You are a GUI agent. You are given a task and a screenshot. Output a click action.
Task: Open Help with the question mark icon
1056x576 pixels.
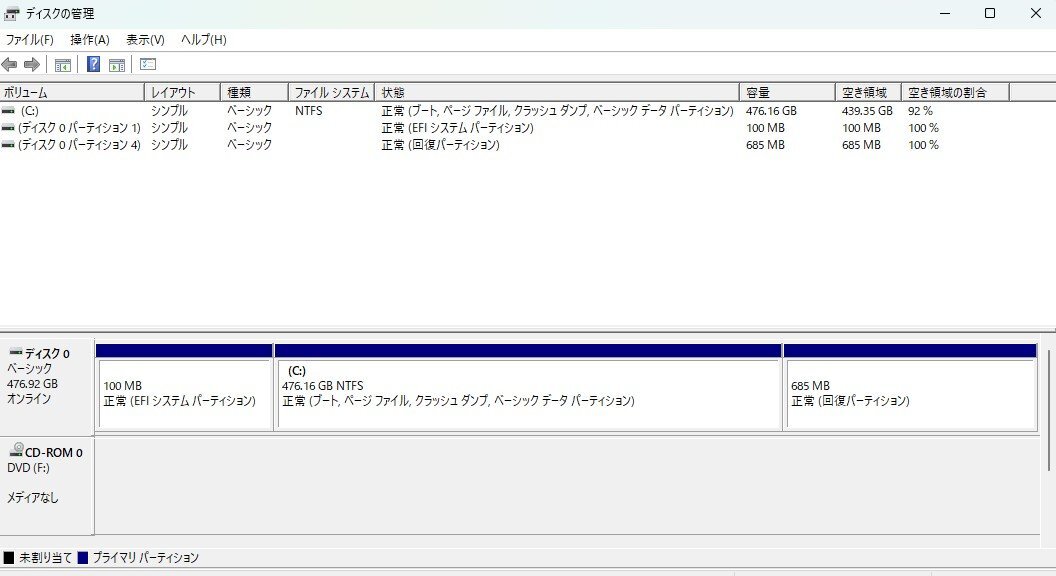(94, 65)
